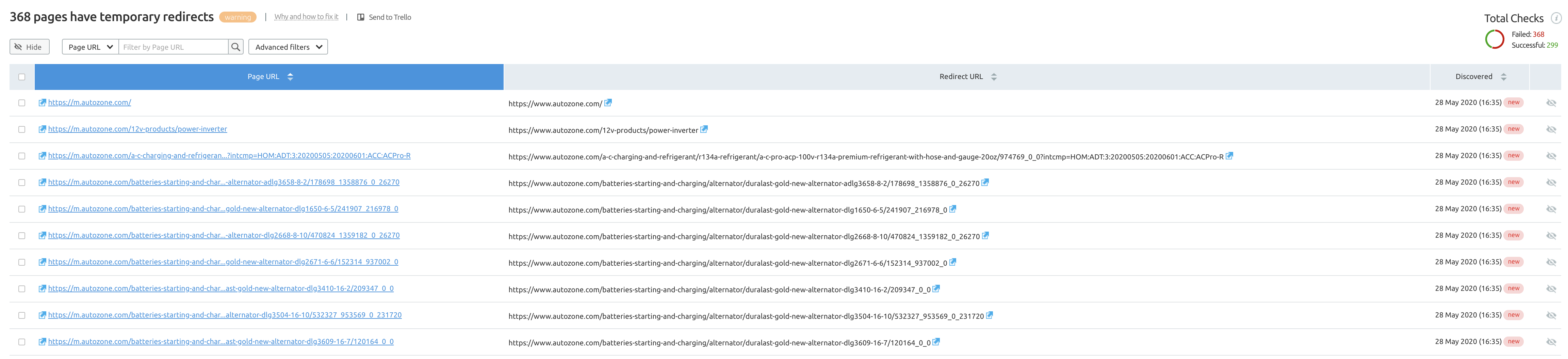1568x359 pixels.
Task: Open external icon left of dlg2668-8-10 page URL
Action: coord(43,235)
